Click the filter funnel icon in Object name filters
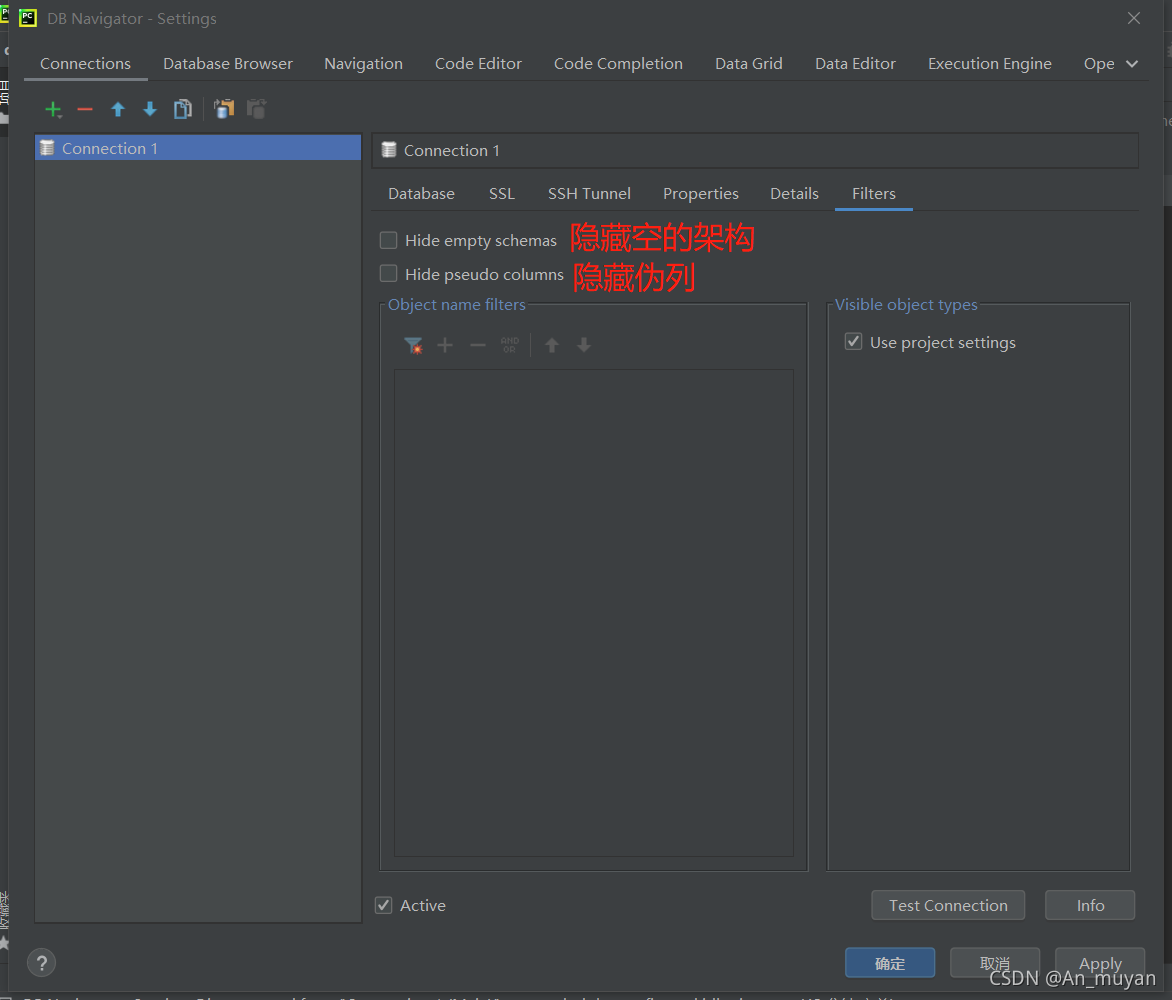1172x1000 pixels. [413, 345]
